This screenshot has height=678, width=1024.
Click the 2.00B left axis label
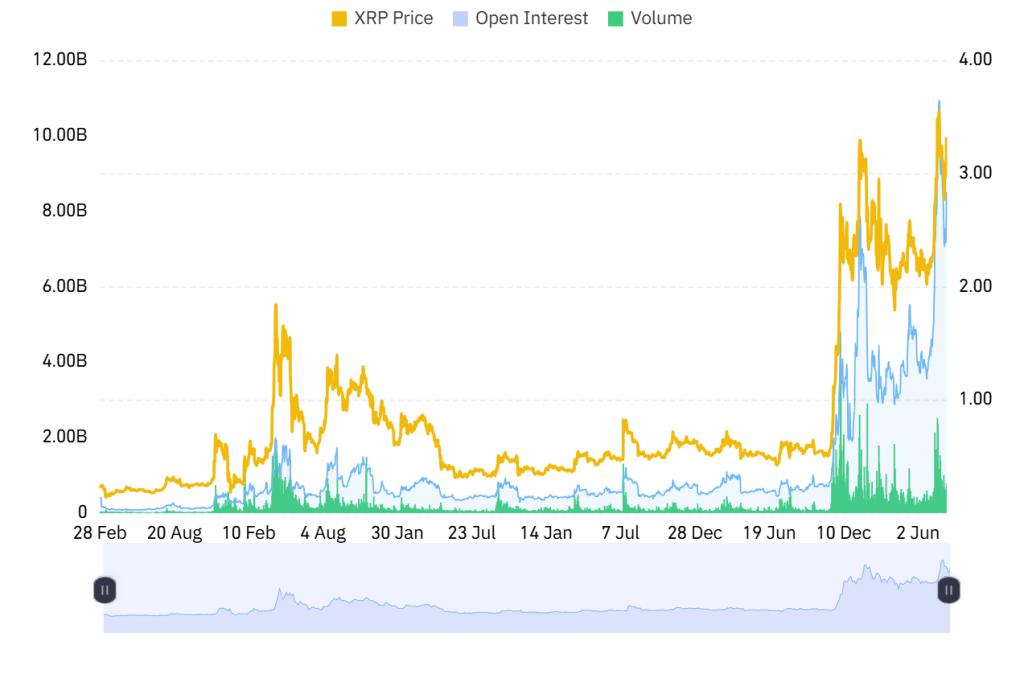pyautogui.click(x=65, y=436)
